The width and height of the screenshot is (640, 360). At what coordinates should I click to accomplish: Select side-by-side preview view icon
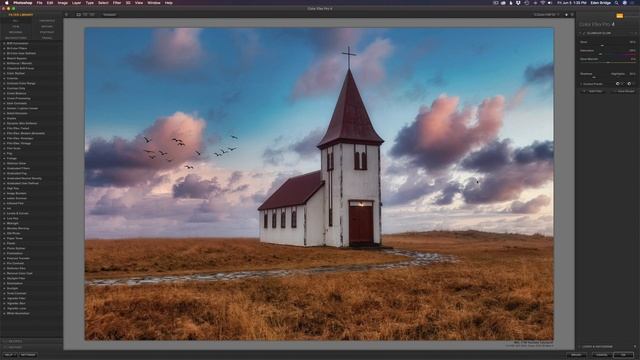(92, 15)
